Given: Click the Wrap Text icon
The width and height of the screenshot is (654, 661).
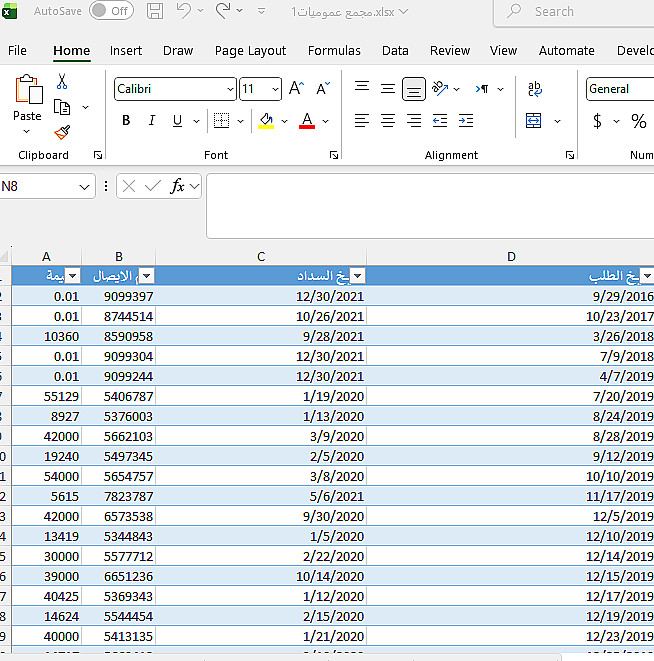Looking at the screenshot, I should [535, 89].
